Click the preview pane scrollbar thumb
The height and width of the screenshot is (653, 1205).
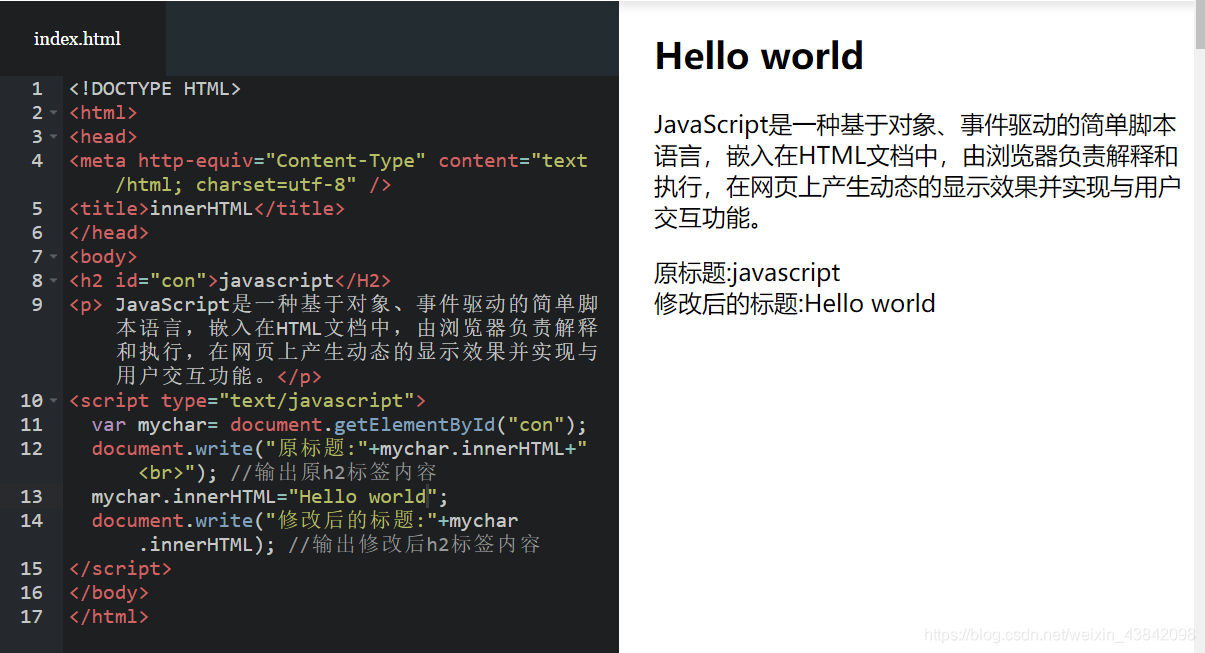coord(1199,25)
